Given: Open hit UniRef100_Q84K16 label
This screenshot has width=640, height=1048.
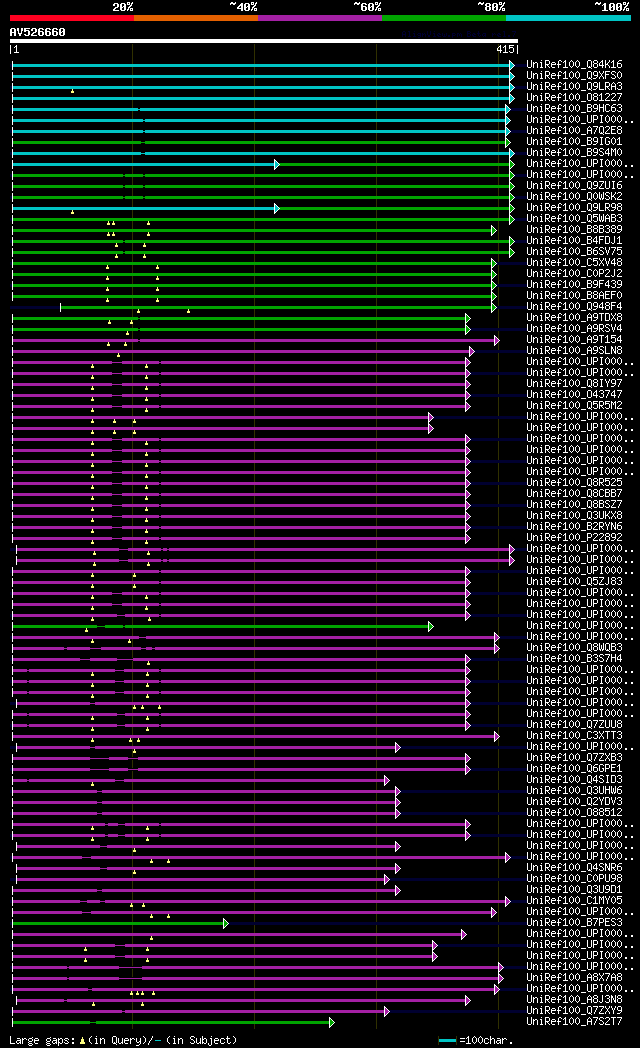Looking at the screenshot, I should (x=574, y=64).
